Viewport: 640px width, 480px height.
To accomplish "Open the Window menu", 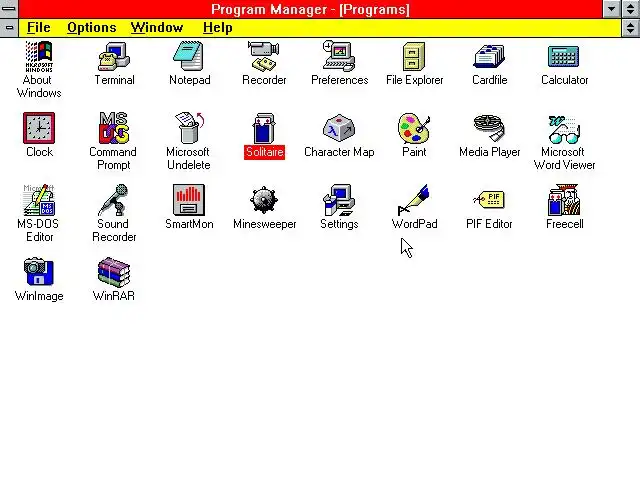I will [x=157, y=27].
